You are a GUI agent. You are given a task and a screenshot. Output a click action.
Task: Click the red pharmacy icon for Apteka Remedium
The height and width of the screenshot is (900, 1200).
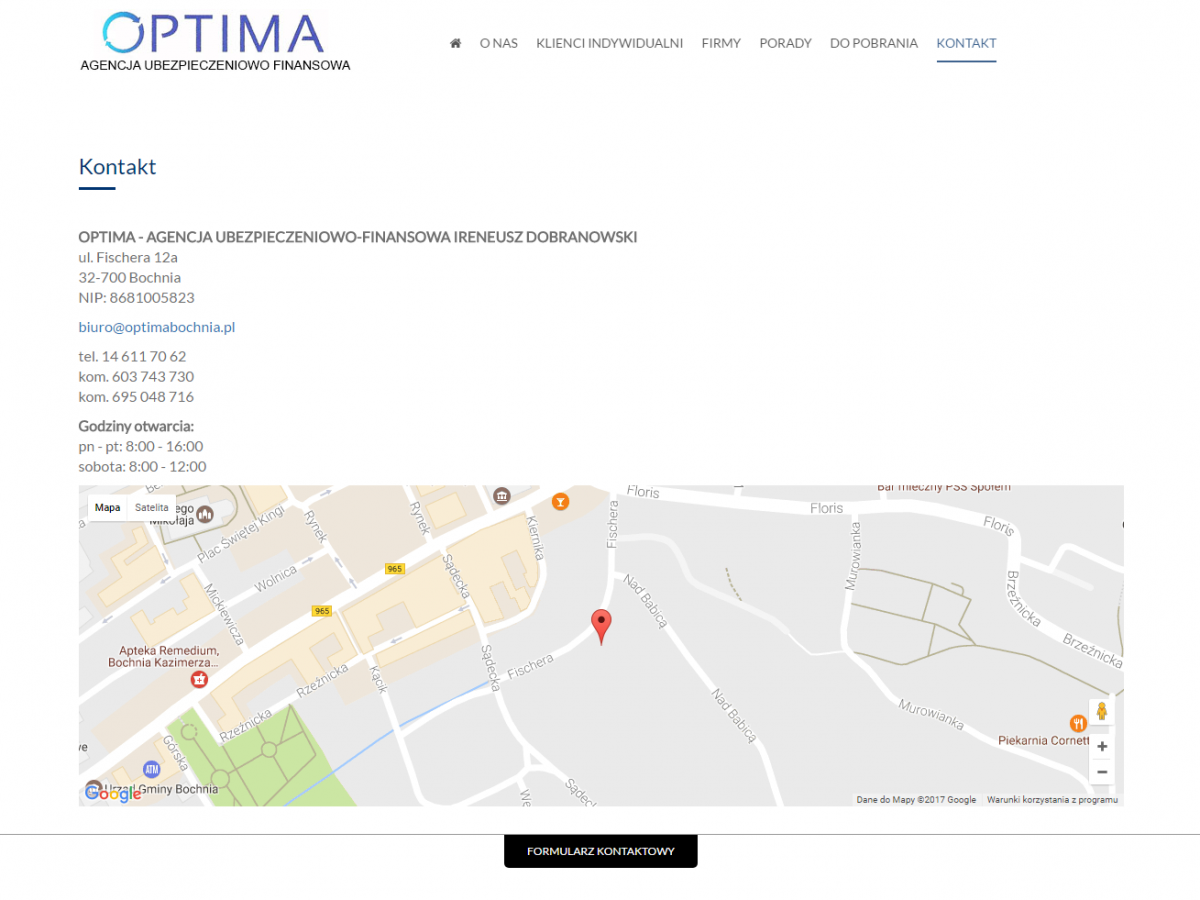point(199,680)
